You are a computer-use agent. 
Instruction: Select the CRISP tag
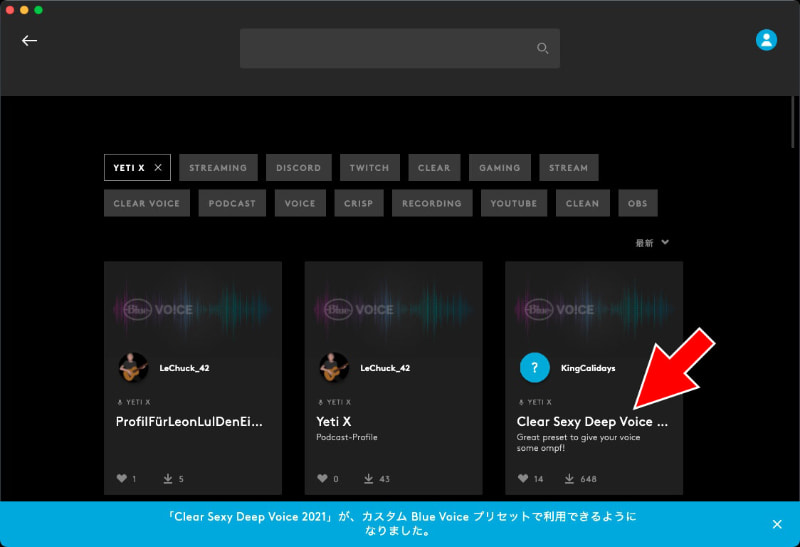(x=359, y=203)
